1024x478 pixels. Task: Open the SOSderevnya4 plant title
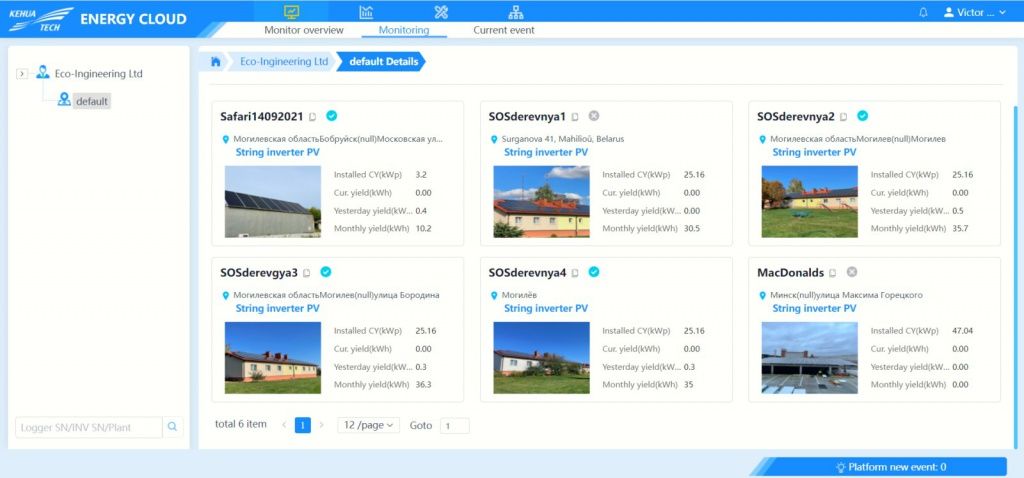pos(527,272)
